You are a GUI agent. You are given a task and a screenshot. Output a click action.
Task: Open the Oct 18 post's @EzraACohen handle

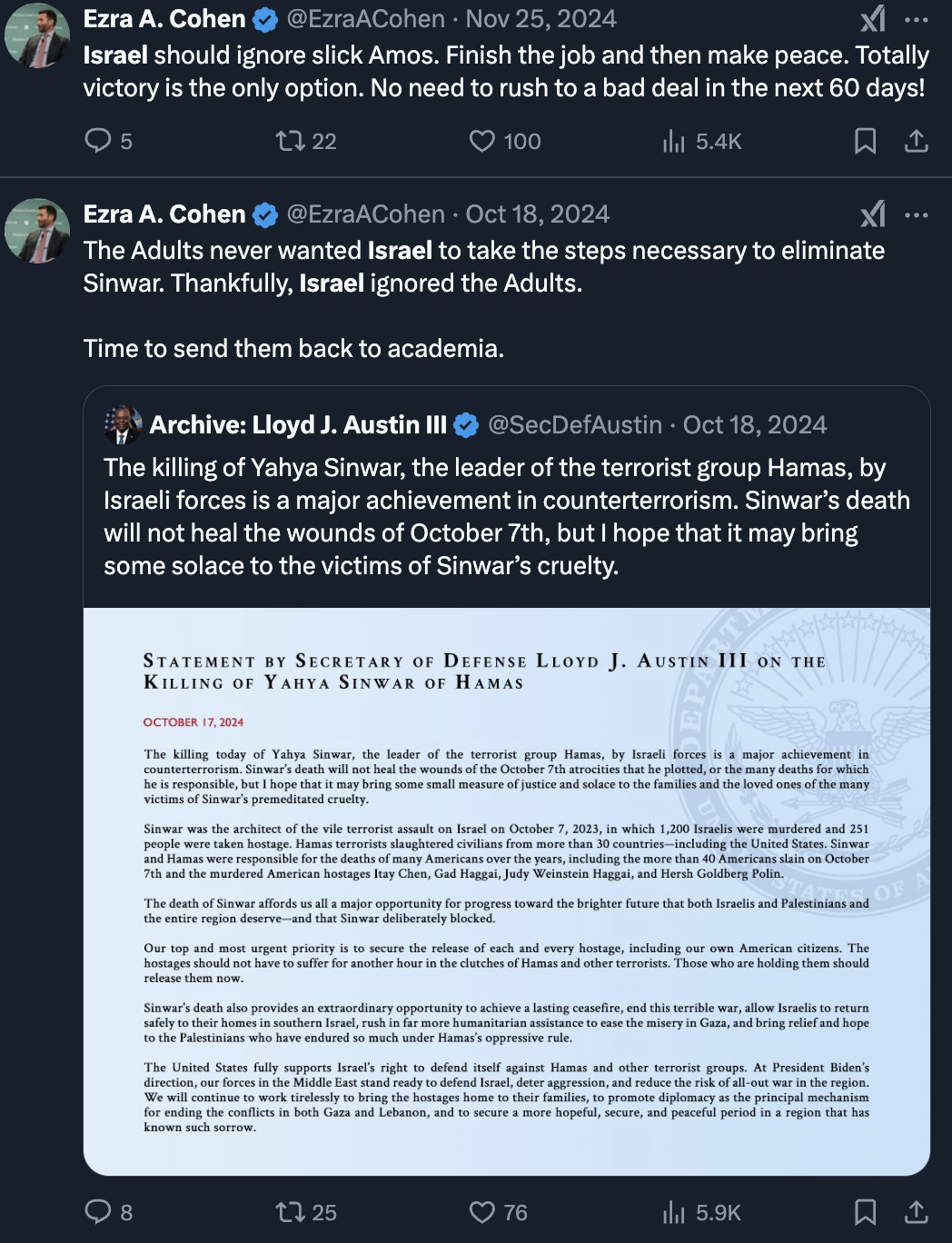pos(366,214)
